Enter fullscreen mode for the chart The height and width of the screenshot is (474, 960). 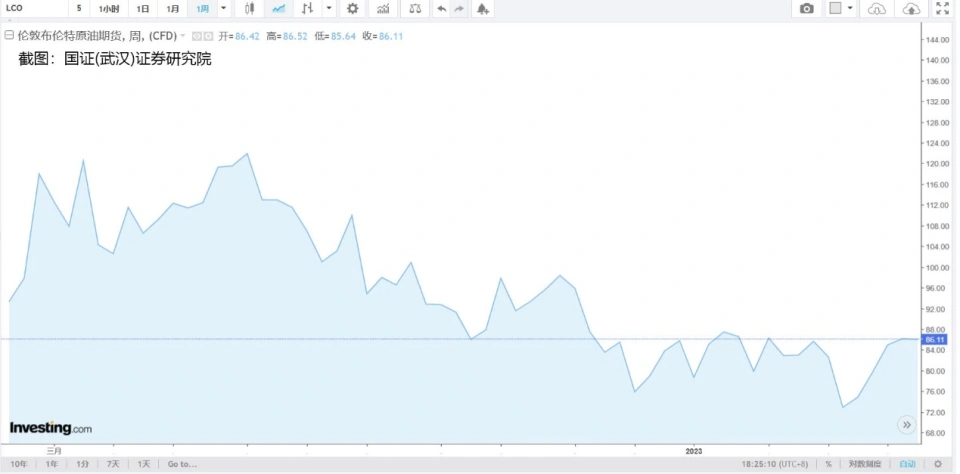(941, 9)
